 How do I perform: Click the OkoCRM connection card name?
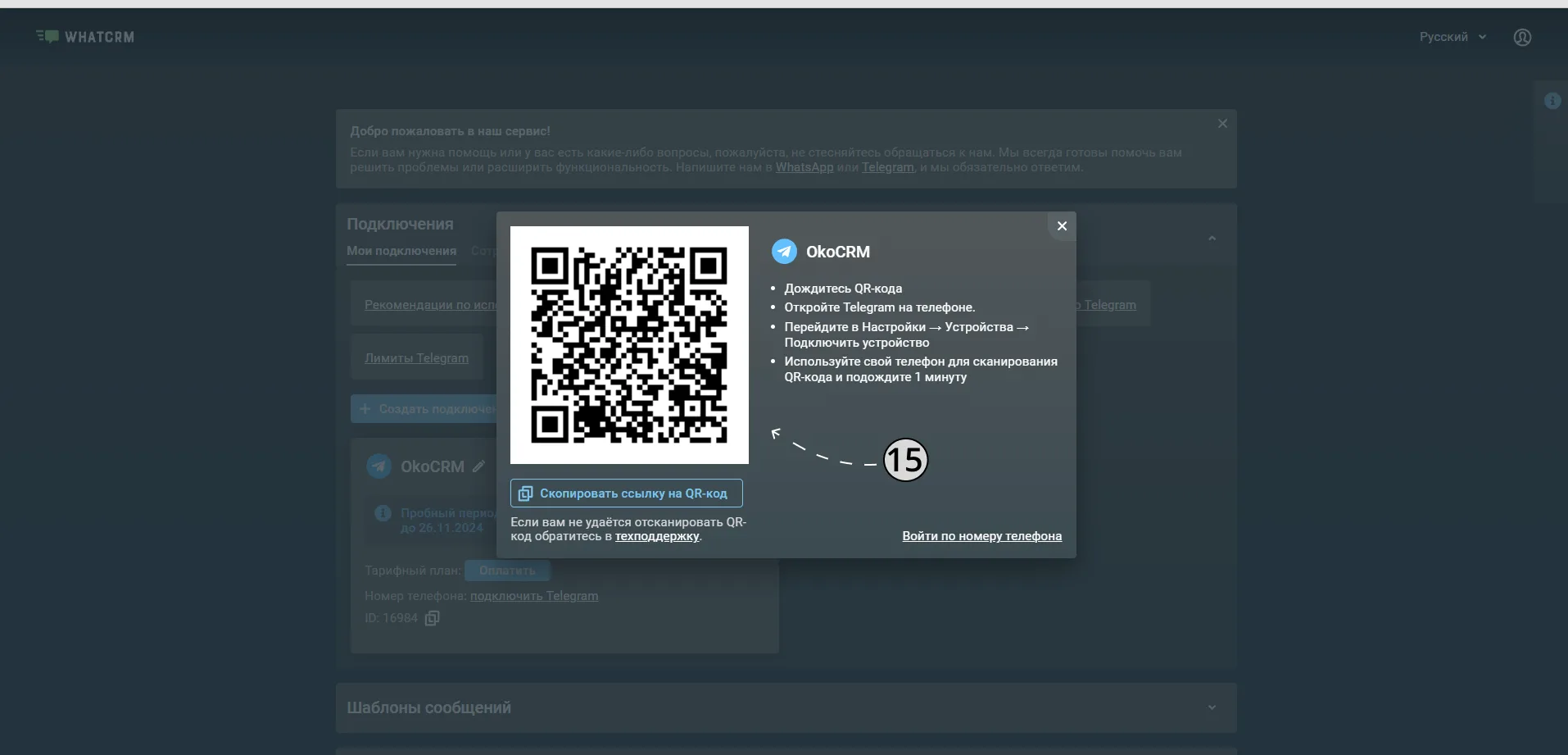pos(433,466)
